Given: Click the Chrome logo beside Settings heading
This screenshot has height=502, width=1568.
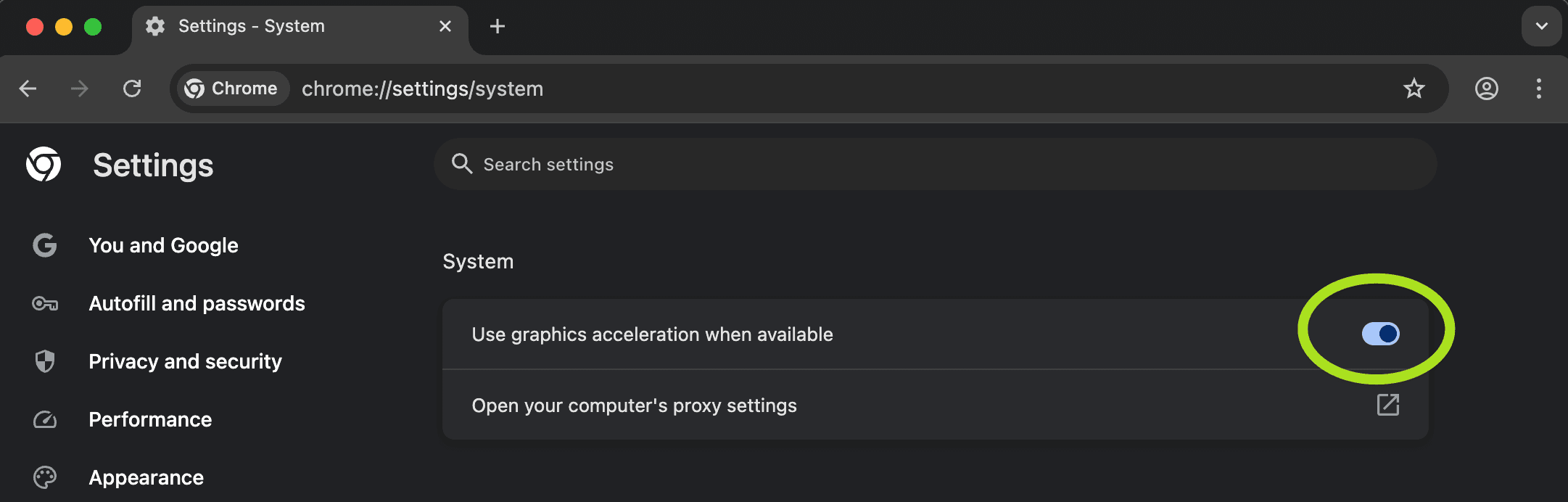Looking at the screenshot, I should pyautogui.click(x=44, y=164).
